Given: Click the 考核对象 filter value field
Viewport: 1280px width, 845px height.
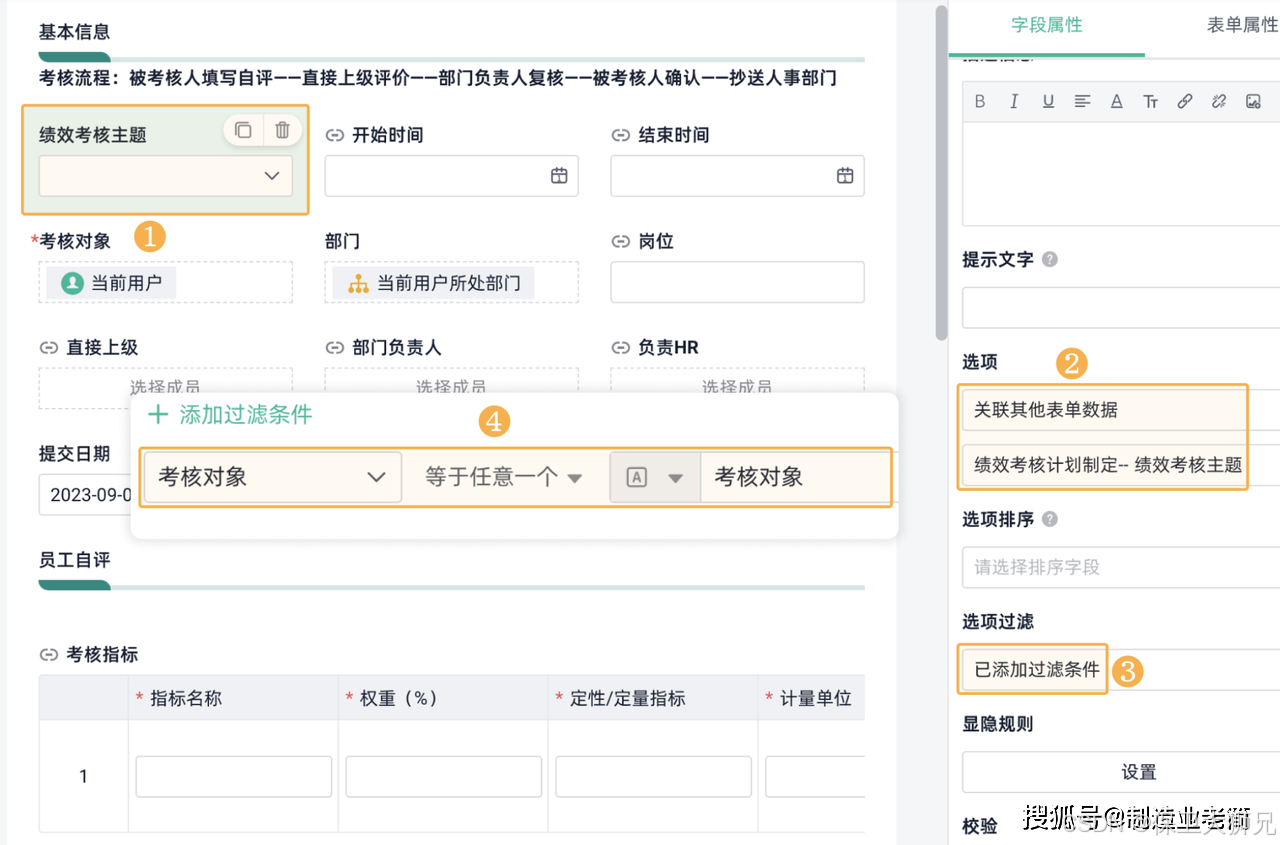Looking at the screenshot, I should pos(795,477).
